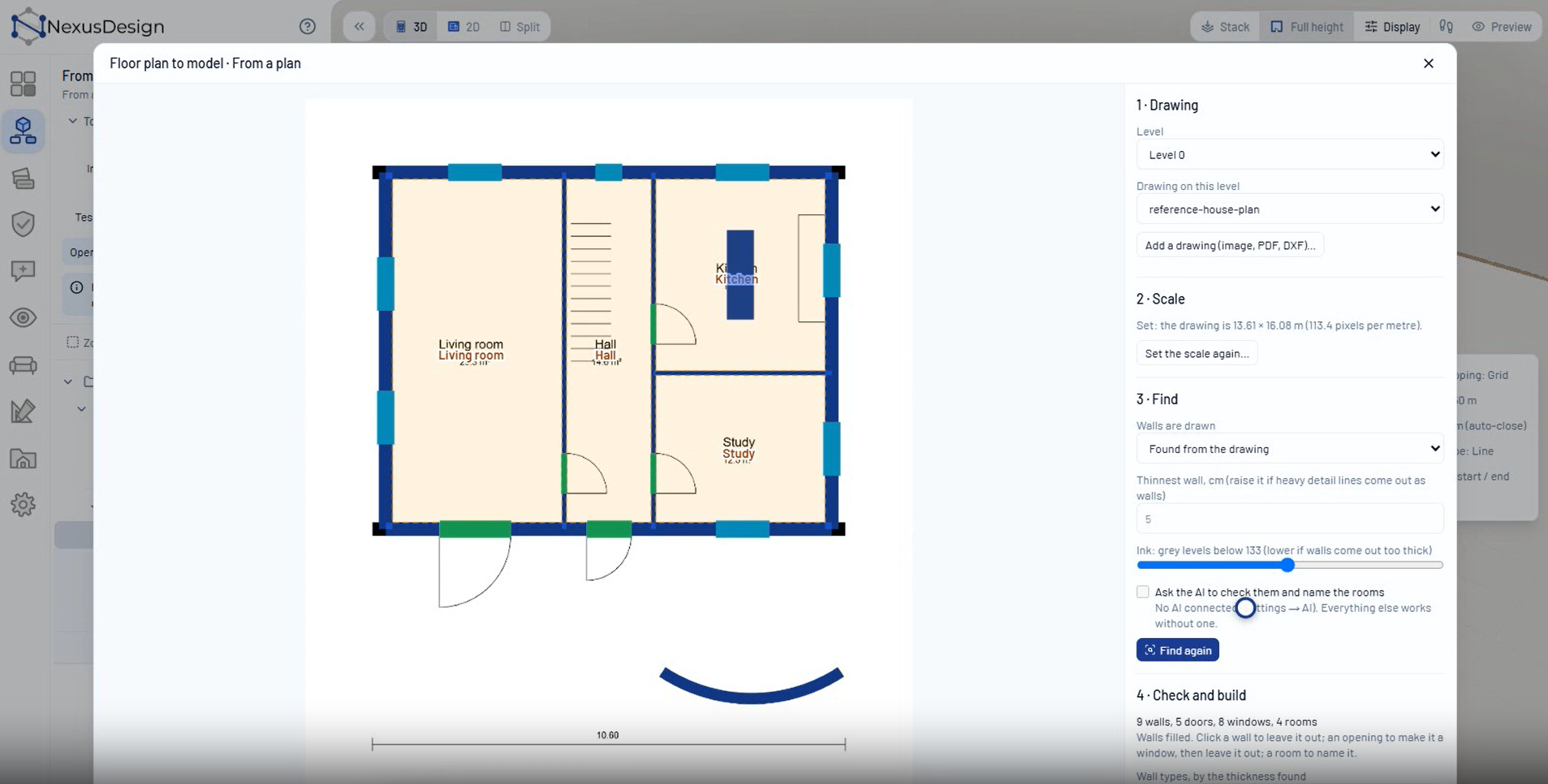1548x784 pixels.
Task: Click the Find again button
Action: (x=1177, y=650)
